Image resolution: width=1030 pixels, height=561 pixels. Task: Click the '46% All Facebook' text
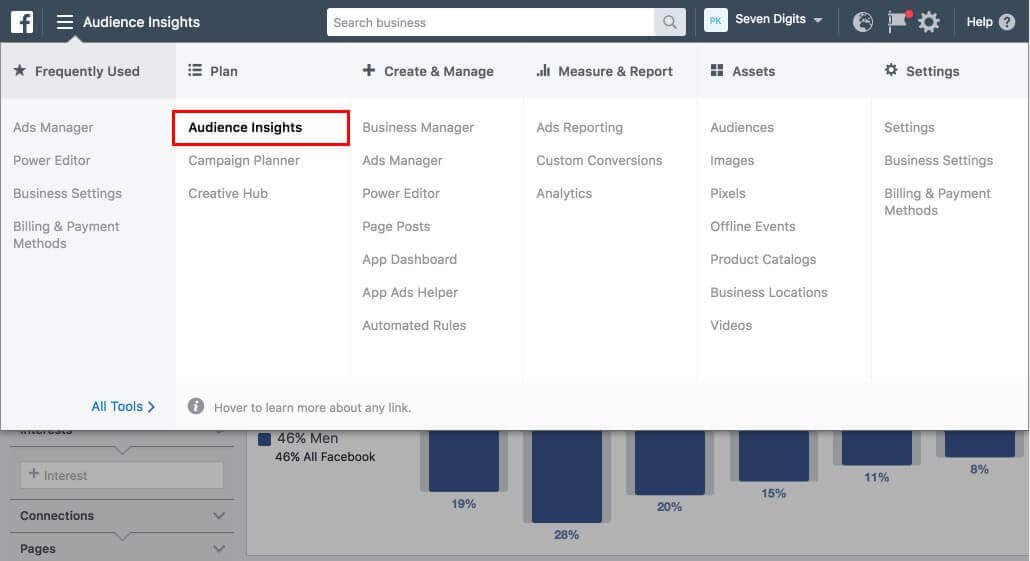pyautogui.click(x=325, y=457)
